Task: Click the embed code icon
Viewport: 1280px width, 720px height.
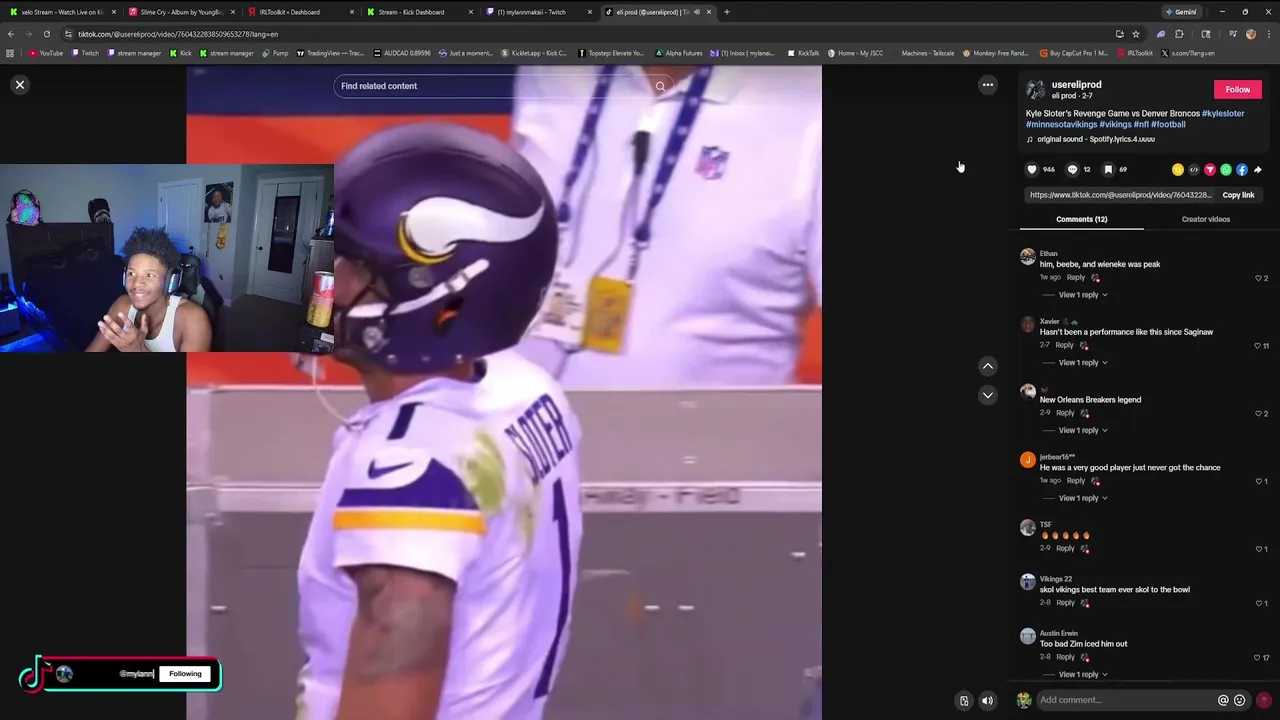Action: click(x=1194, y=170)
